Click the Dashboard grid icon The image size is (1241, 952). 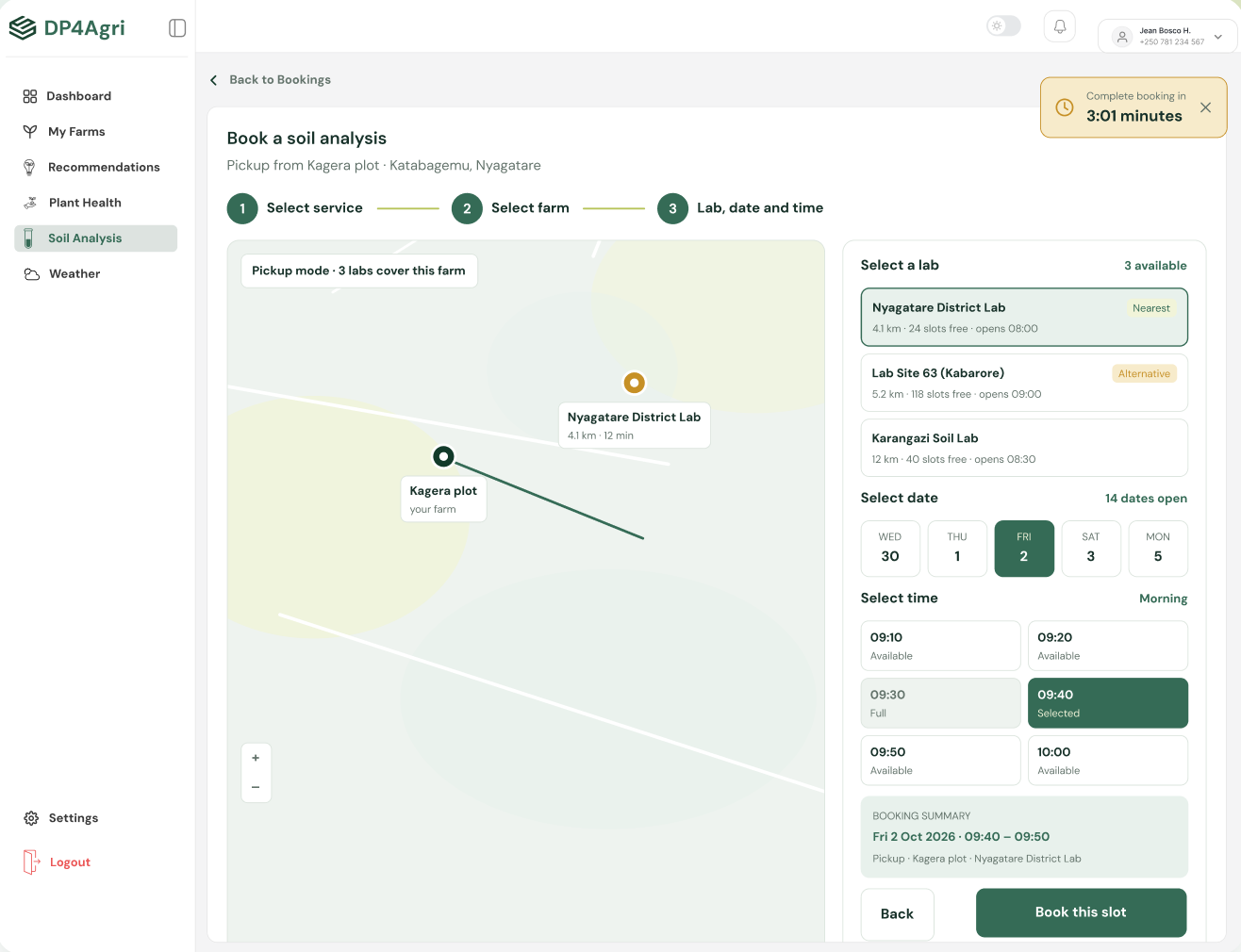click(30, 96)
